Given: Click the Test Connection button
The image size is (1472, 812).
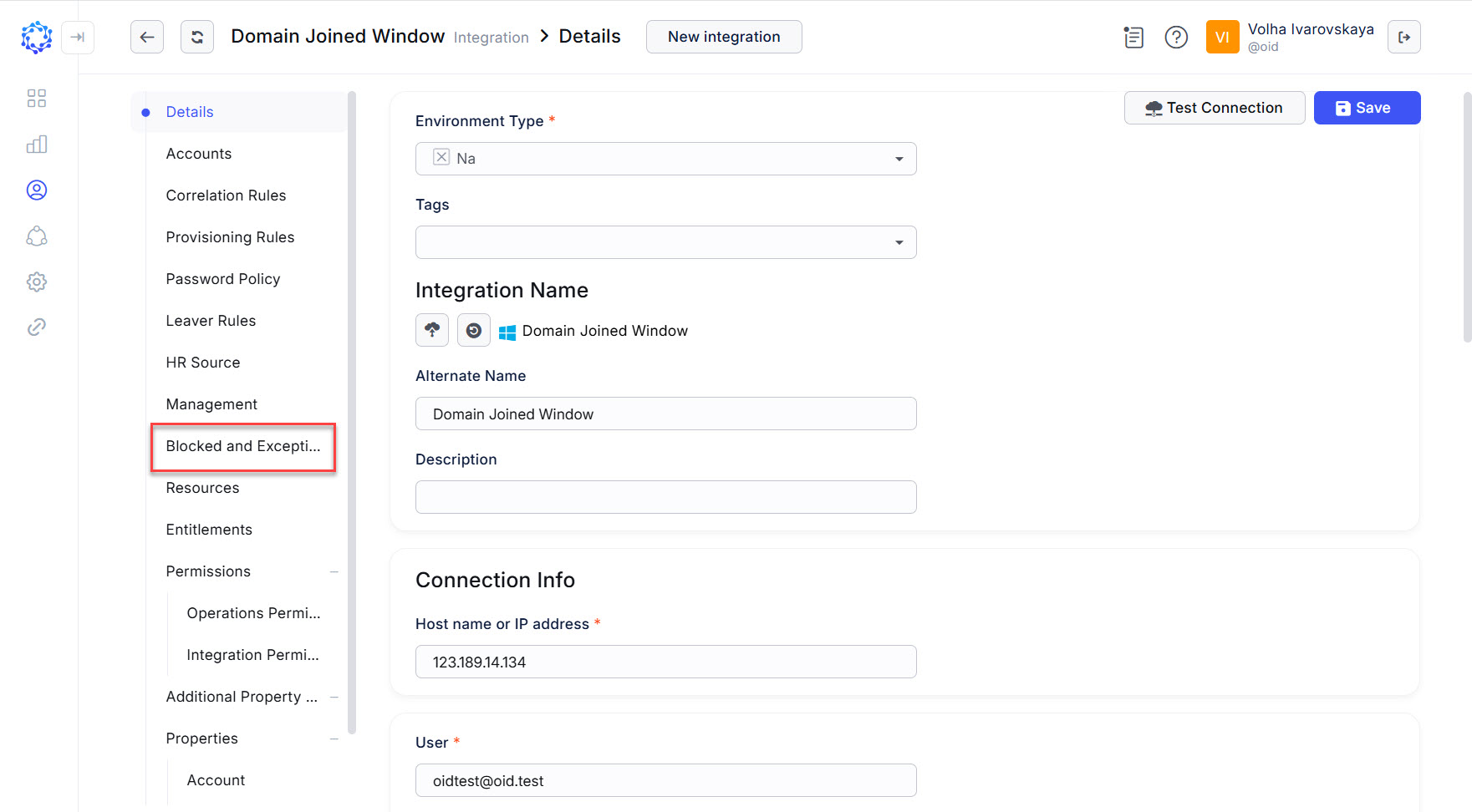Looking at the screenshot, I should [x=1214, y=107].
